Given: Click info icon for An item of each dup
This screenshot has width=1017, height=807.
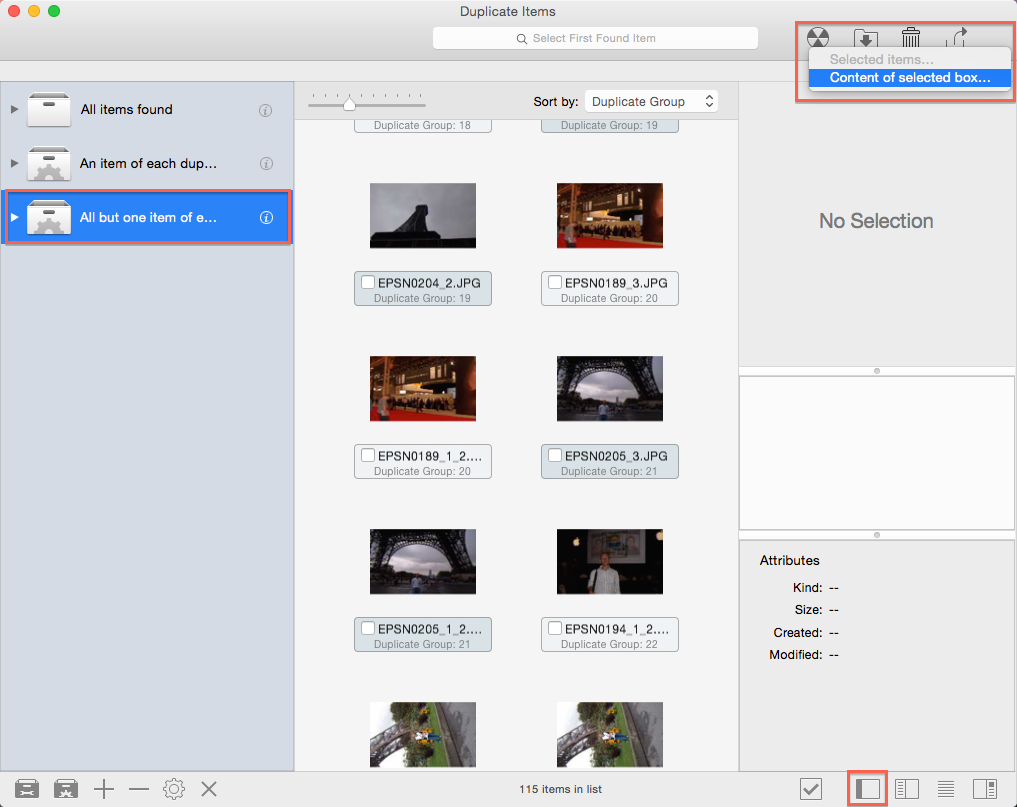Looking at the screenshot, I should click(266, 163).
